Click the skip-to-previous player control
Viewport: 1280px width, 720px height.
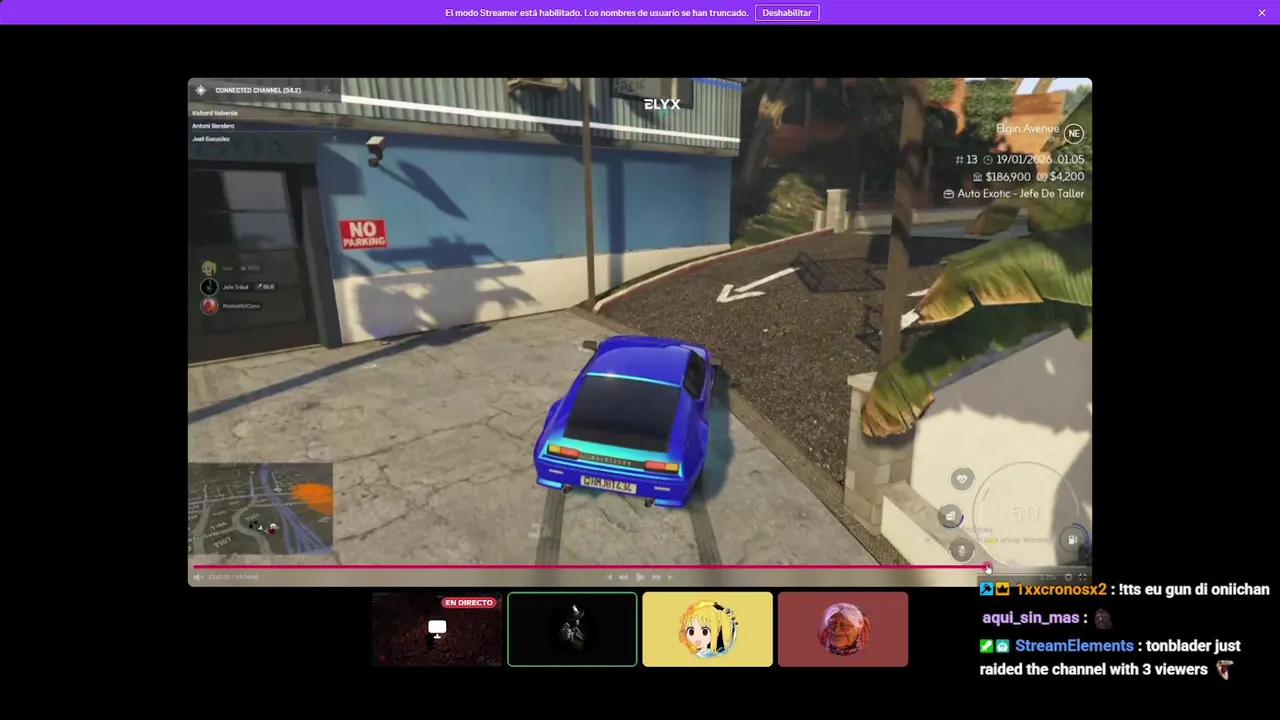(x=610, y=577)
